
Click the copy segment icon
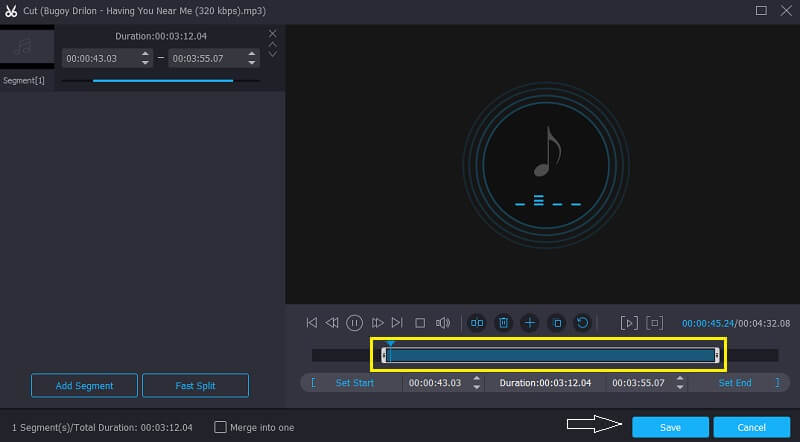[x=557, y=323]
